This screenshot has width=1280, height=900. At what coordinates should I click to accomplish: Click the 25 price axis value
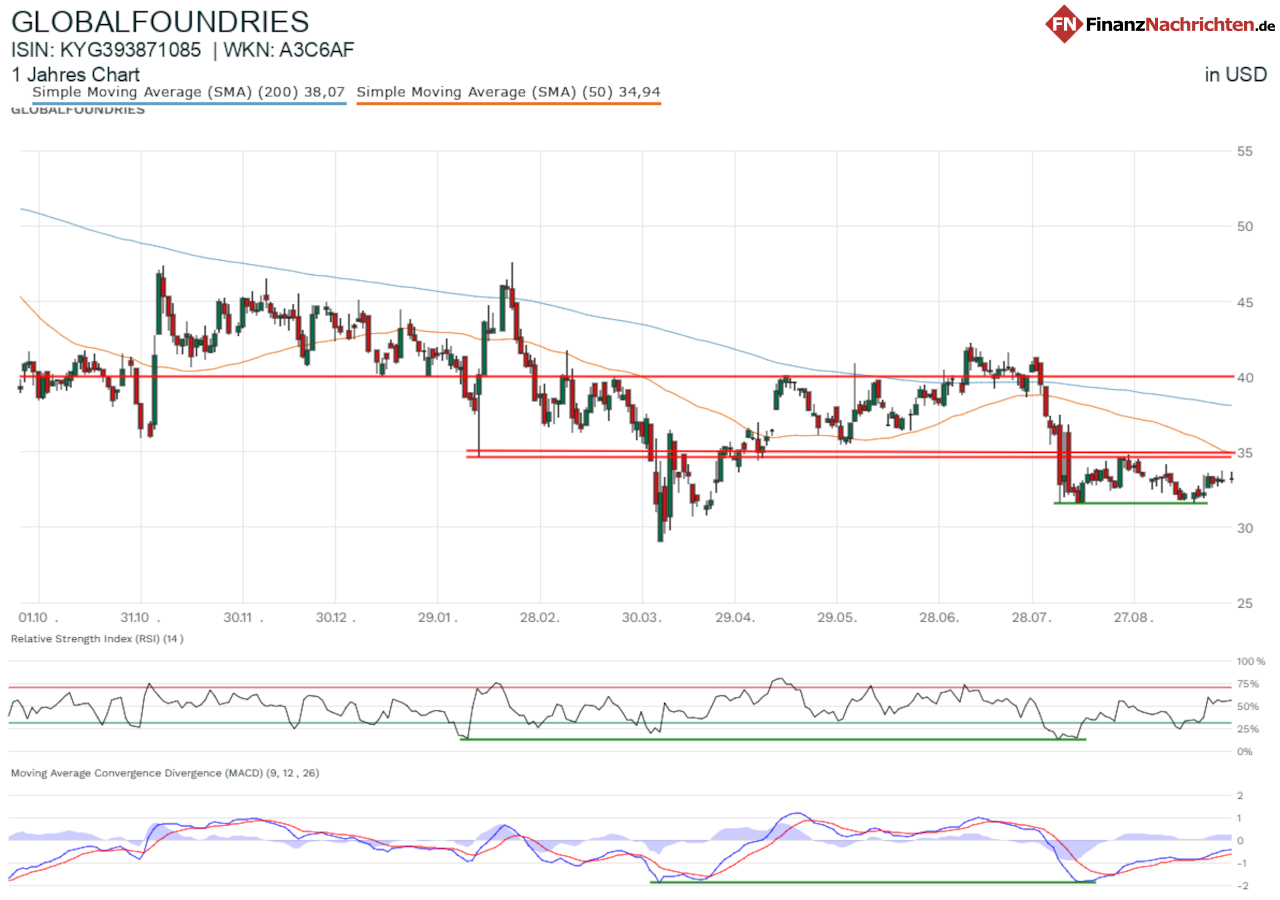click(1245, 603)
